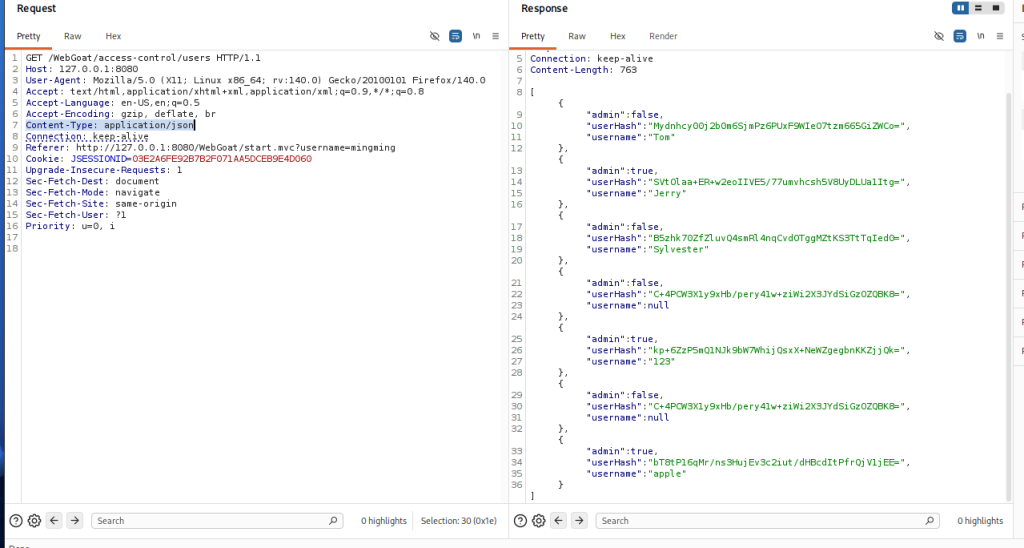Toggle word wrap icon in Request panel
The image size is (1024, 548).
[x=455, y=36]
